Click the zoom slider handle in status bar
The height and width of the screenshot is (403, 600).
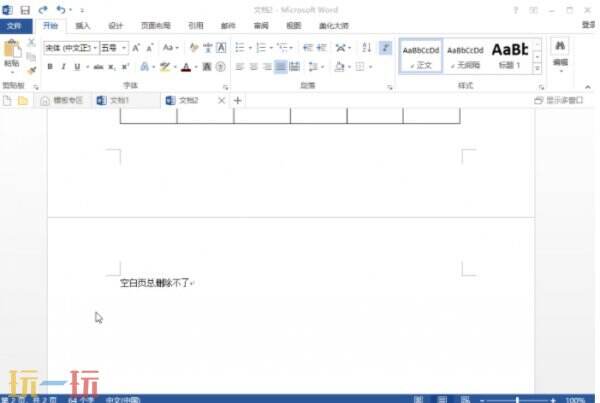[x=517, y=400]
